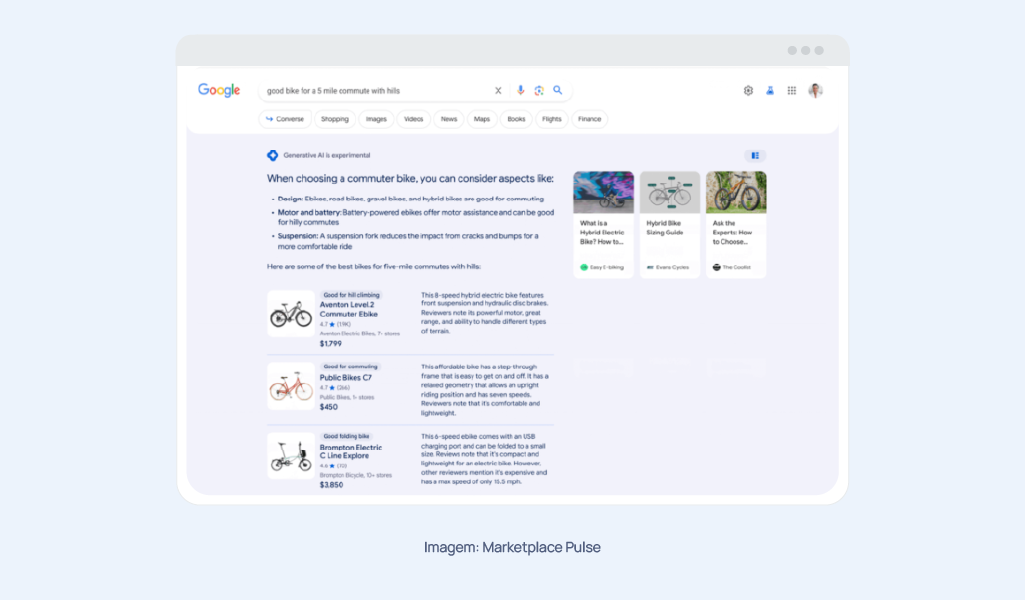Select the Books filter chip
Screen dimensions: 1025x600
coord(516,119)
